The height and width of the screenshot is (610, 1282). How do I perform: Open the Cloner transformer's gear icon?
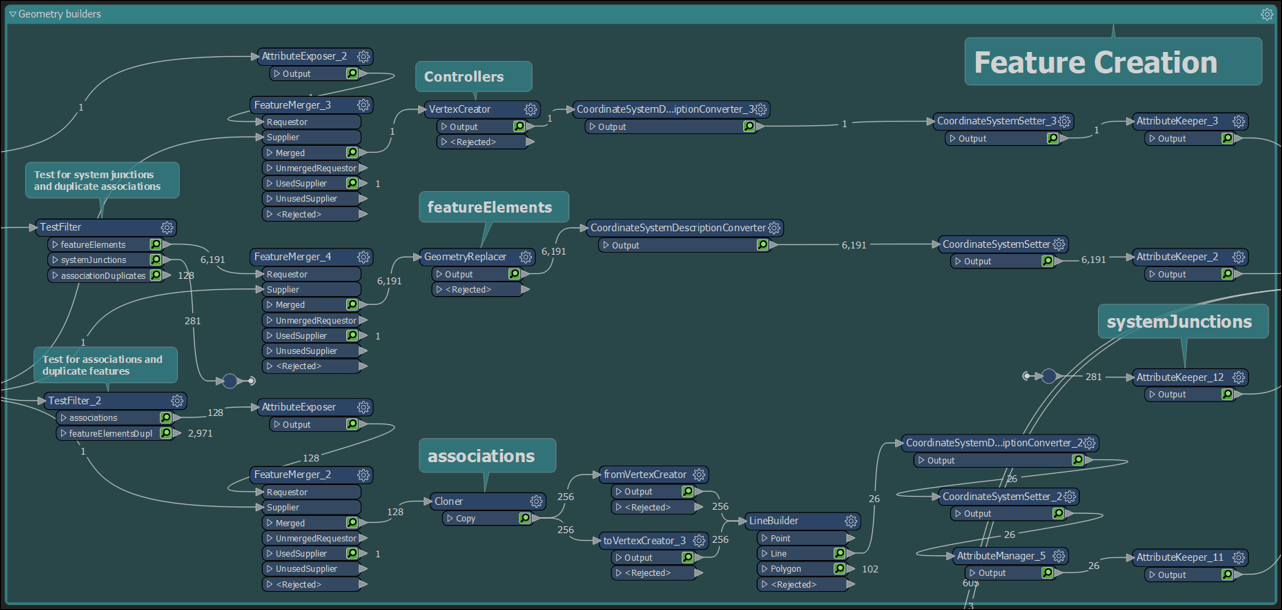(536, 501)
